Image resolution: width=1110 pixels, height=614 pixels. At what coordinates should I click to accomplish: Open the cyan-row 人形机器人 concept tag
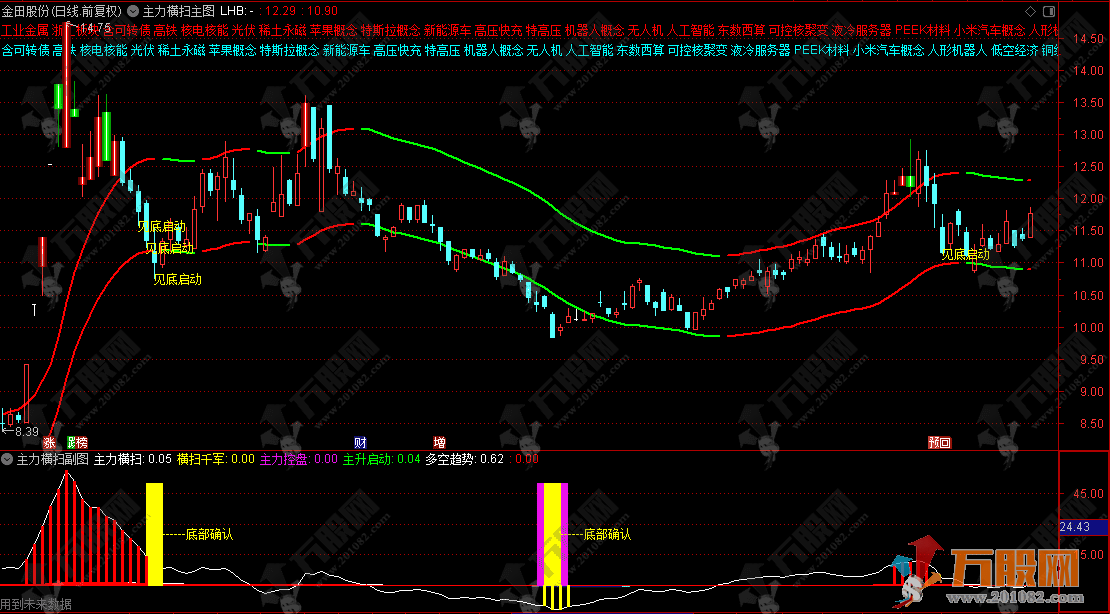[957, 50]
